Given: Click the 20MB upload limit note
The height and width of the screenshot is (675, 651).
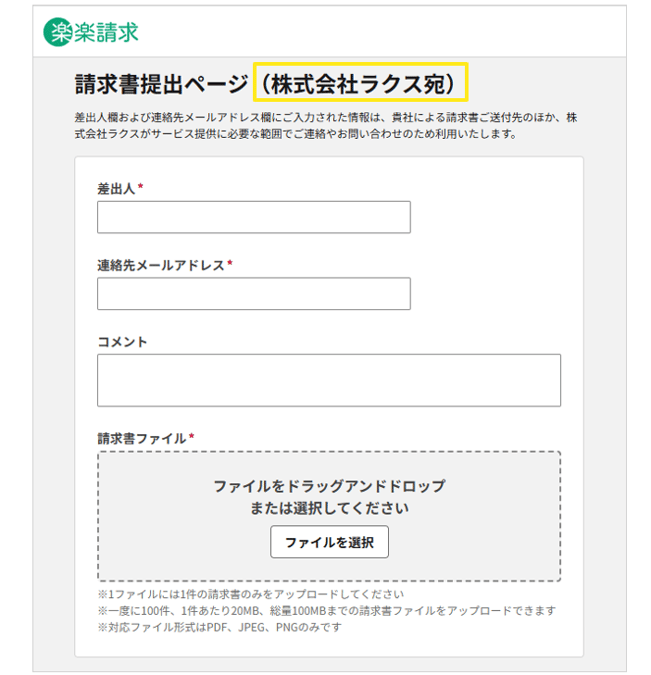Looking at the screenshot, I should (326, 611).
